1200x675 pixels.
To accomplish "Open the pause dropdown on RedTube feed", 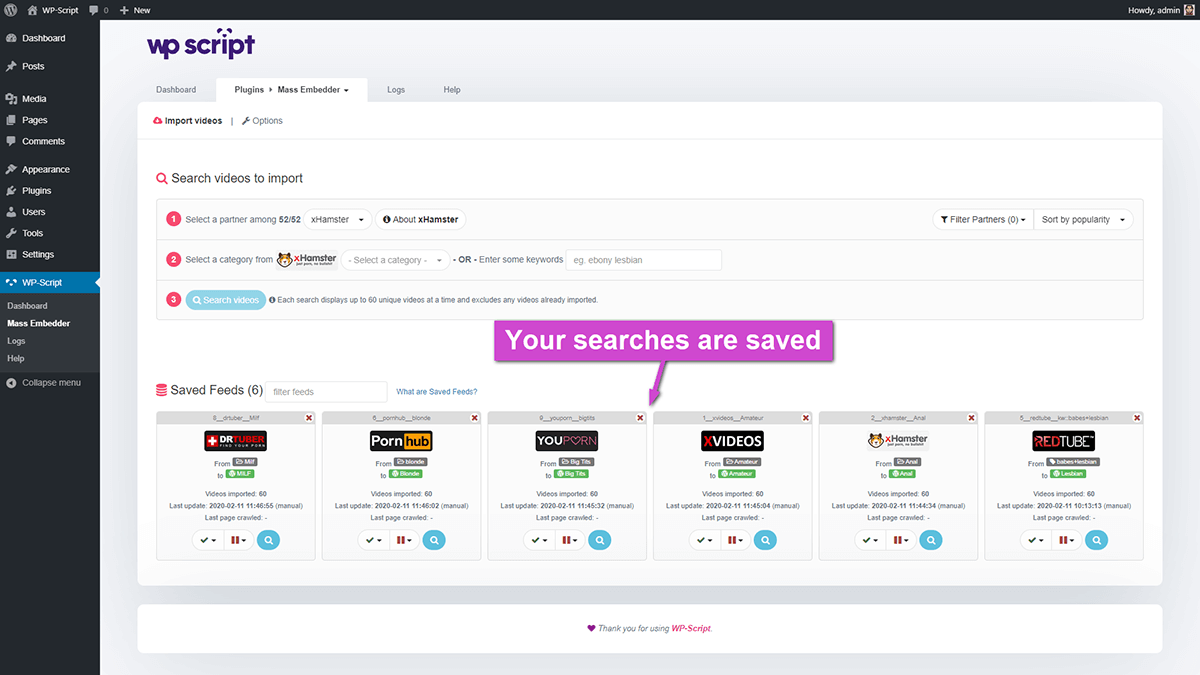I will 1066,540.
